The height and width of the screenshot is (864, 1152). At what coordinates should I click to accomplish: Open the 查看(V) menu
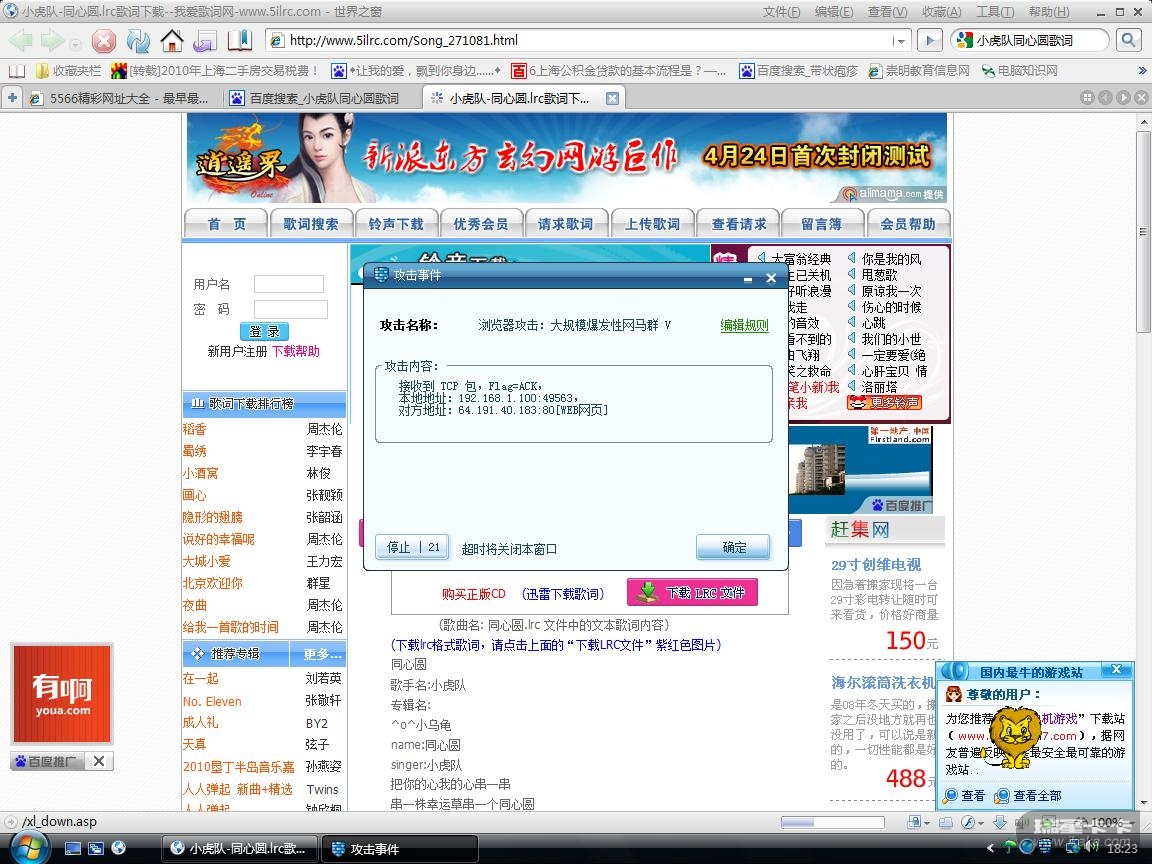pos(888,11)
